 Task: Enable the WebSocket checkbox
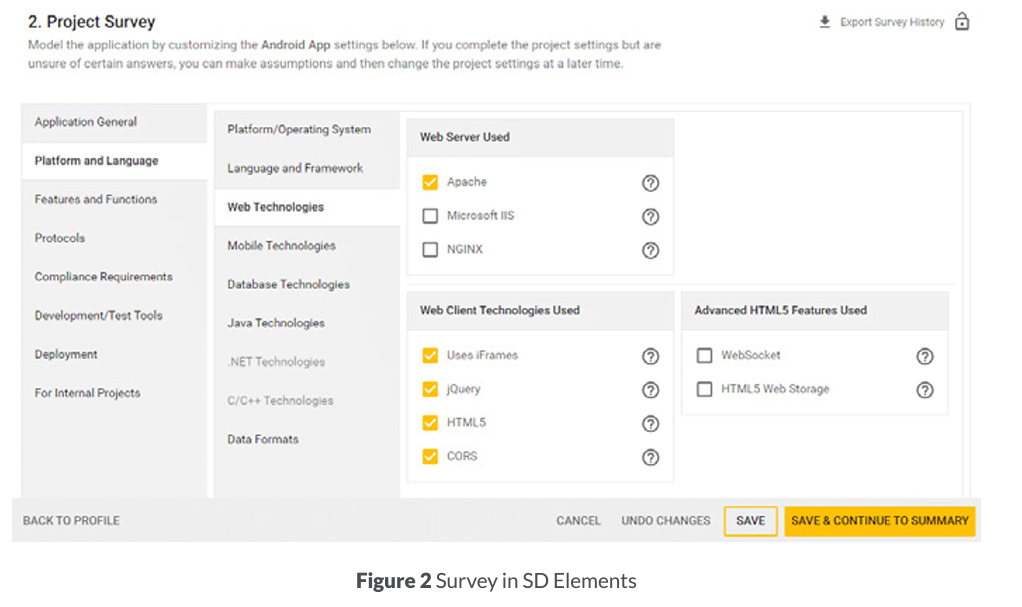click(x=705, y=355)
